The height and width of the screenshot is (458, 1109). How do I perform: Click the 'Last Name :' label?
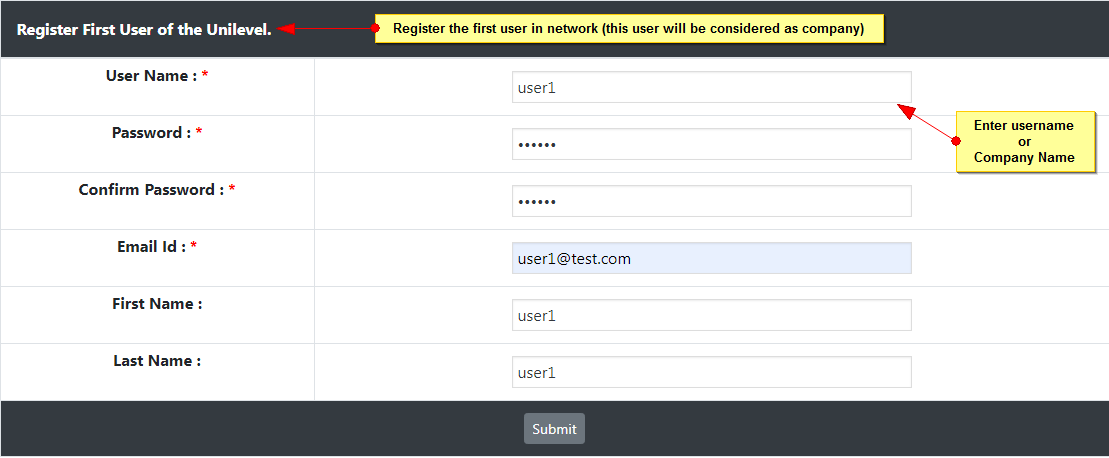click(157, 361)
